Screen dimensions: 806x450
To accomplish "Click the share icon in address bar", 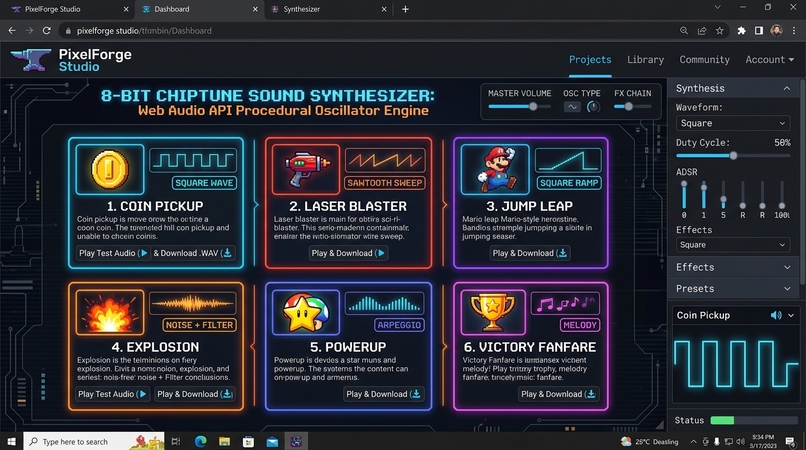I will coord(702,31).
